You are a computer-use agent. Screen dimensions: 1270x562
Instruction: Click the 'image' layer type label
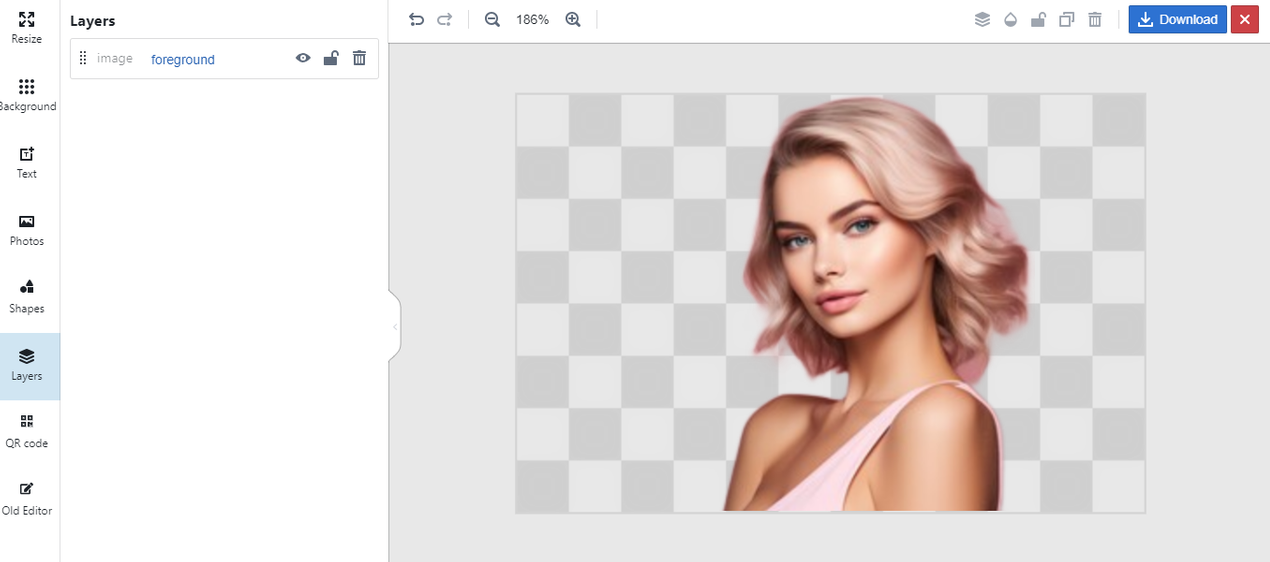coord(115,58)
